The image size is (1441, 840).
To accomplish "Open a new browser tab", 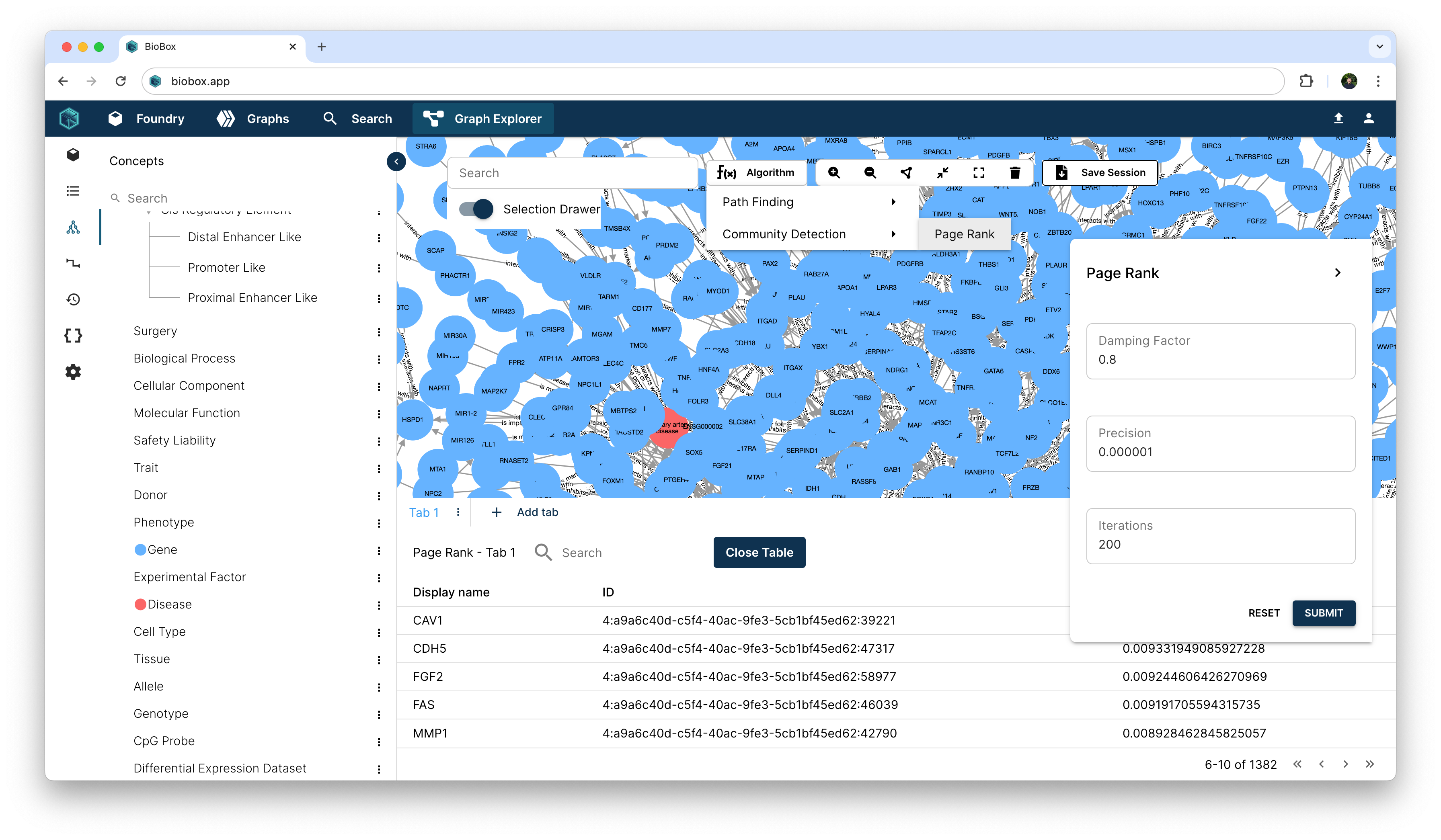I will point(321,46).
